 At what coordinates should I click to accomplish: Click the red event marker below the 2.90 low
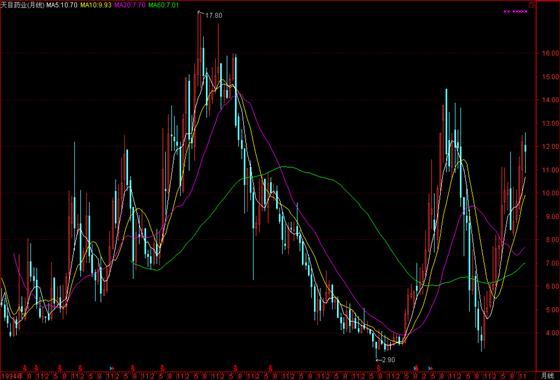pyautogui.click(x=379, y=368)
